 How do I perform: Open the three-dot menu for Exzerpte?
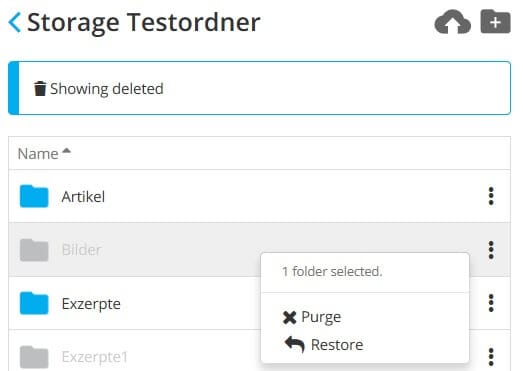tap(491, 303)
